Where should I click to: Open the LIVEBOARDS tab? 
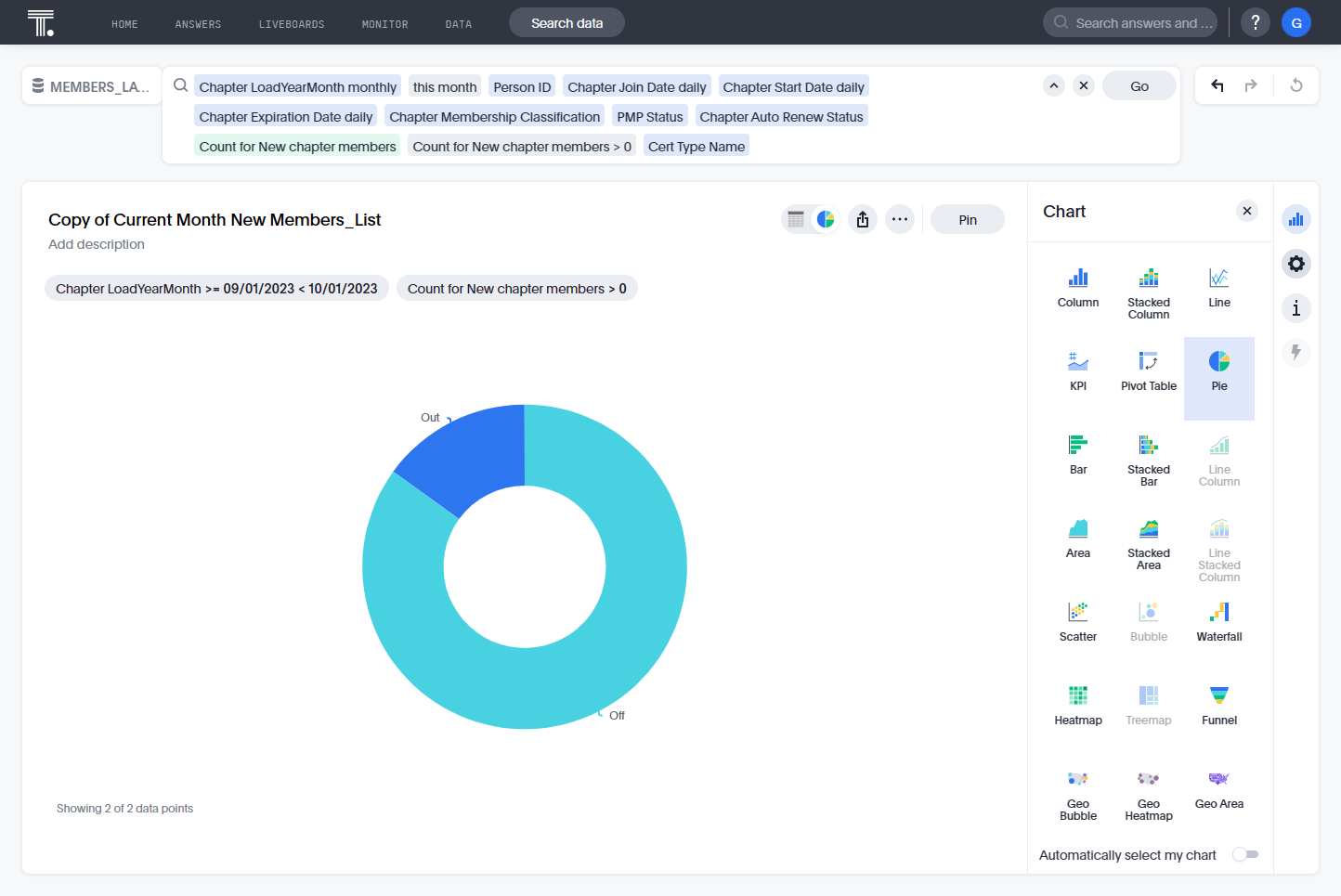coord(292,24)
